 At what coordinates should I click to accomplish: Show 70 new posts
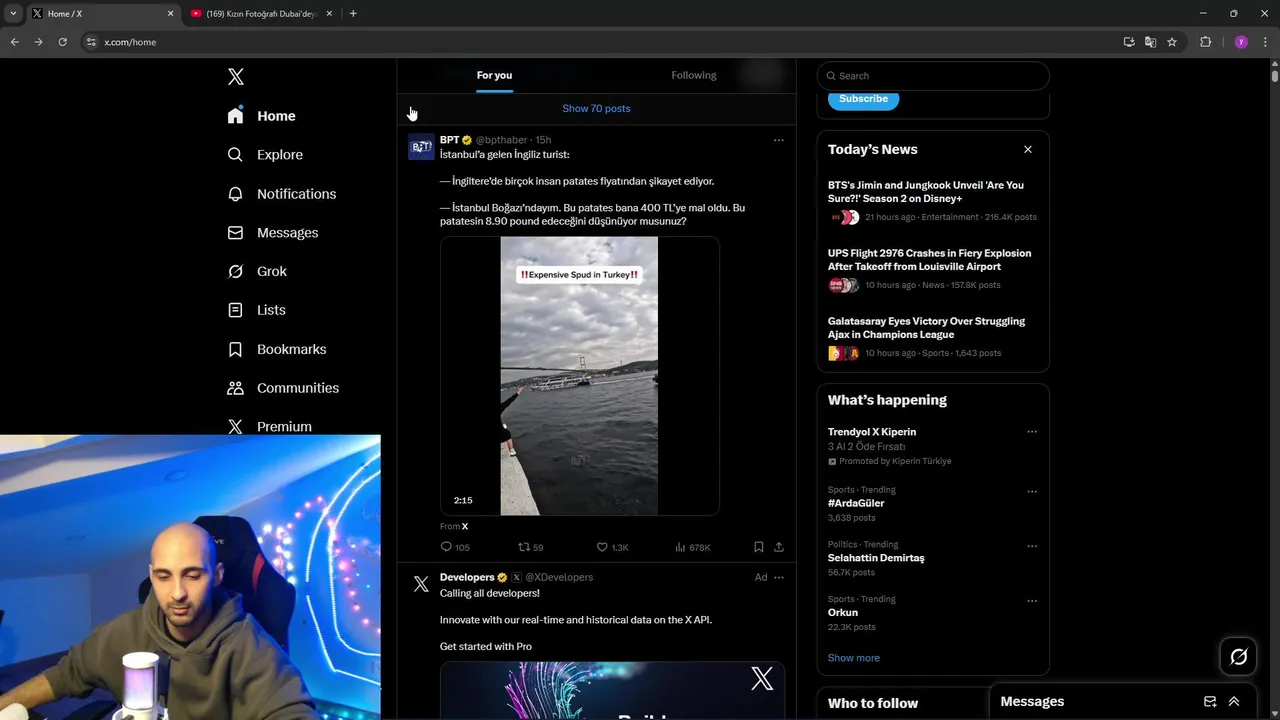596,108
